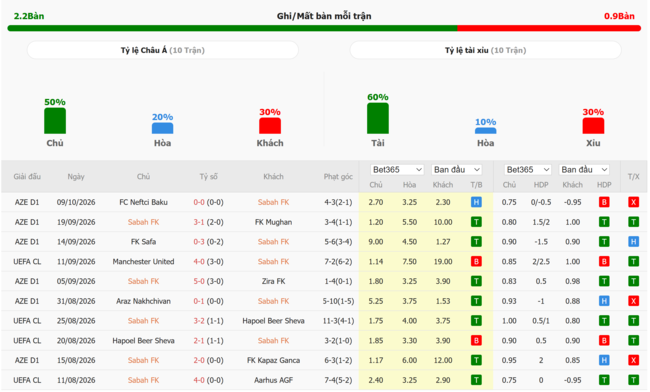Click red B HDP badge in 20/08/2026 row
The height and width of the screenshot is (392, 650).
pyautogui.click(x=604, y=341)
